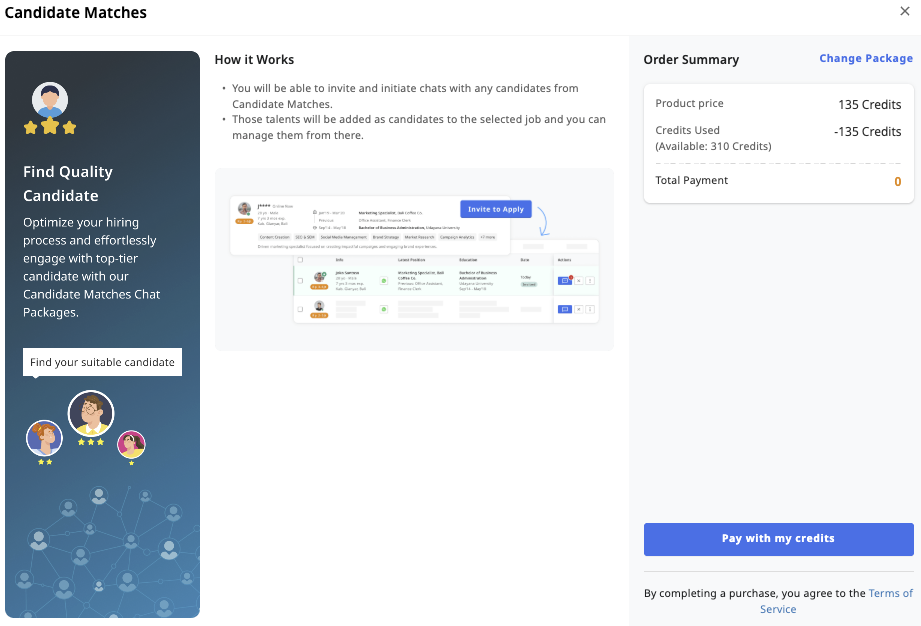Click the Candidate Matches dialog title

75,12
